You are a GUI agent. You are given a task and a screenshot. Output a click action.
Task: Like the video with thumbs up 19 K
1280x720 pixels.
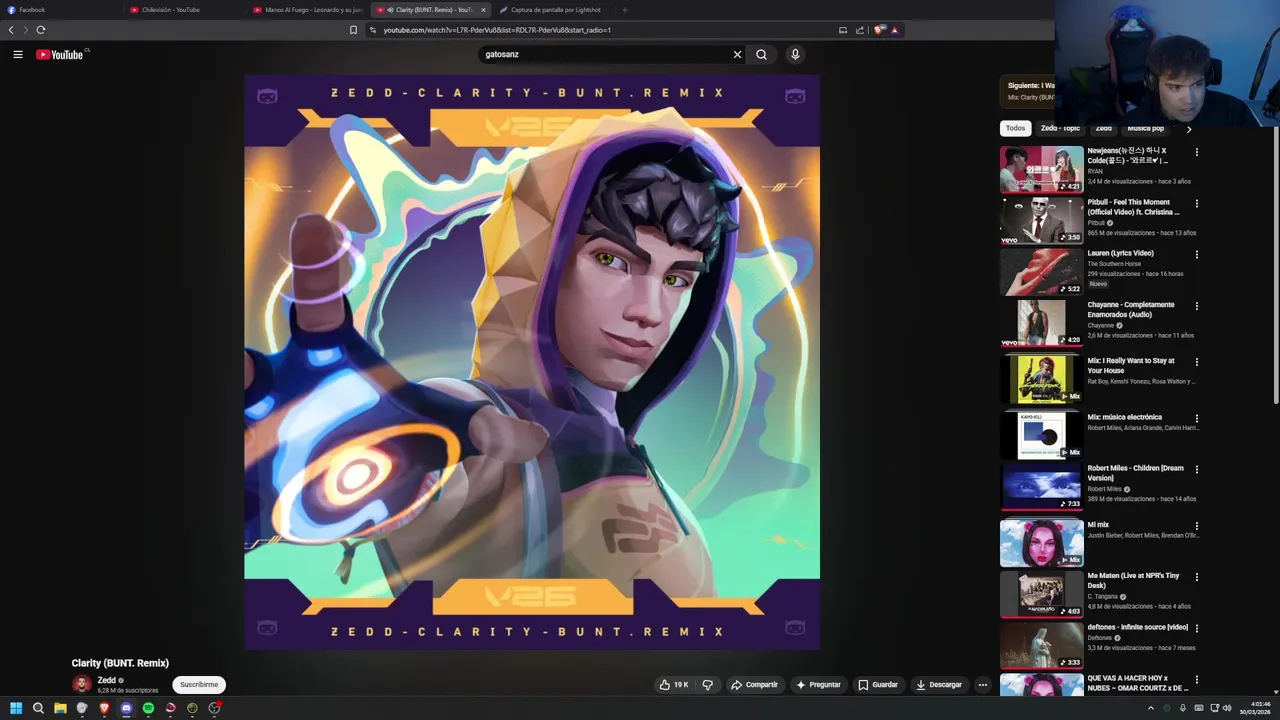[674, 685]
